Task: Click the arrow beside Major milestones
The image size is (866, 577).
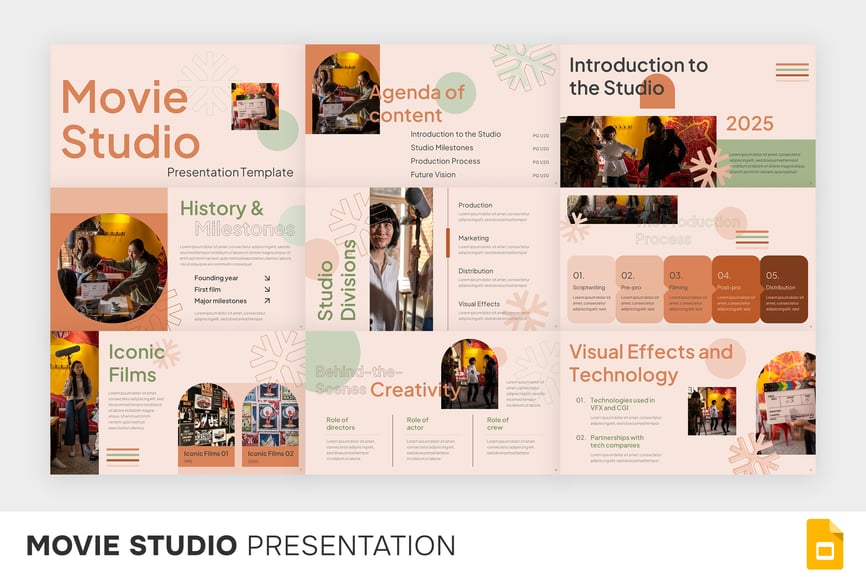Action: click(267, 301)
